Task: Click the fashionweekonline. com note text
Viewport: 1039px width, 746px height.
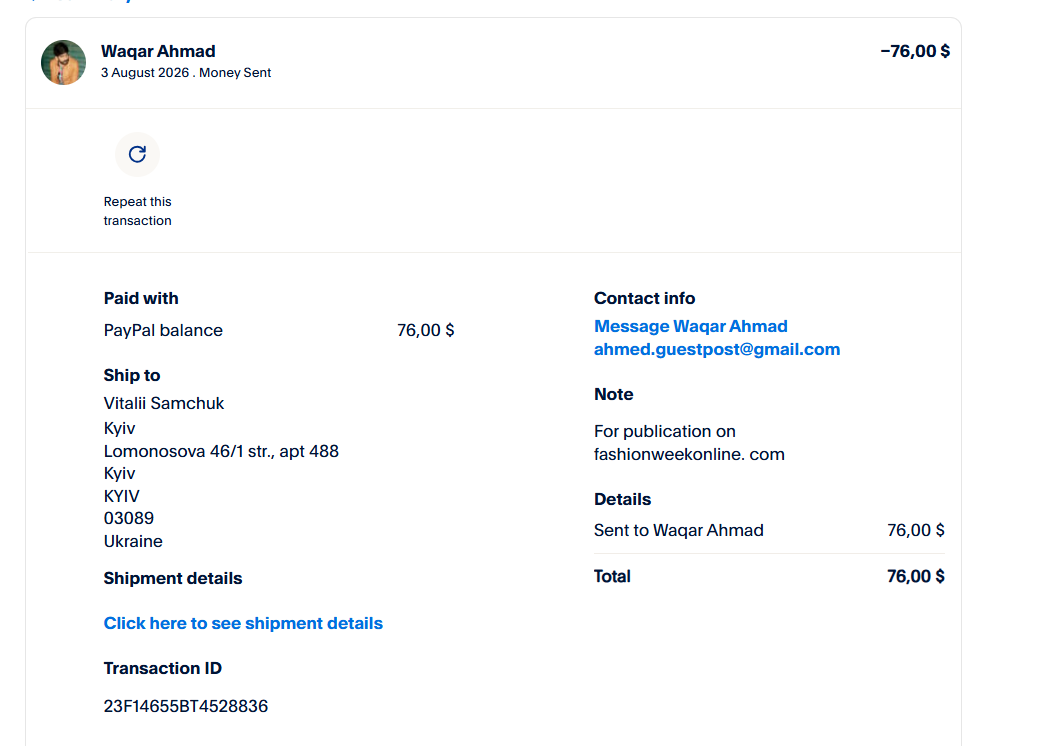Action: pos(689,454)
